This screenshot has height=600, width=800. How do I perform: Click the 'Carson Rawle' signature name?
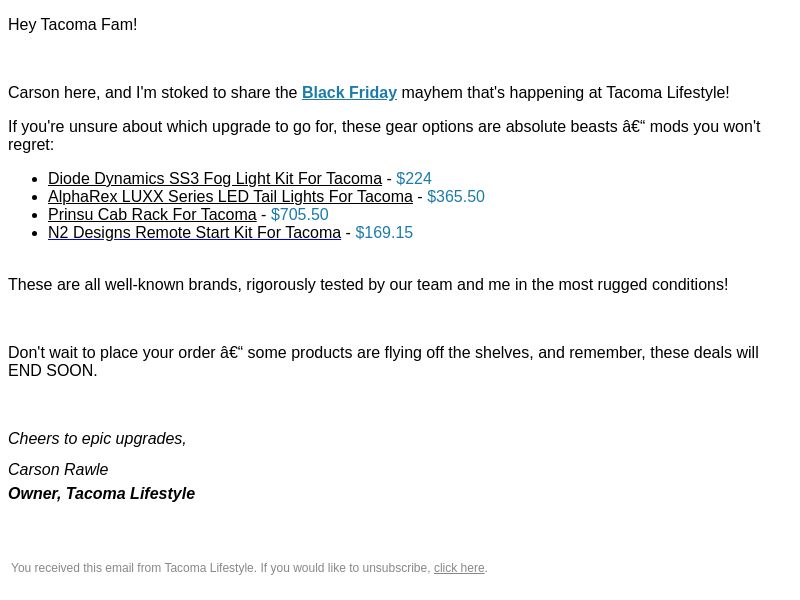pyautogui.click(x=58, y=469)
